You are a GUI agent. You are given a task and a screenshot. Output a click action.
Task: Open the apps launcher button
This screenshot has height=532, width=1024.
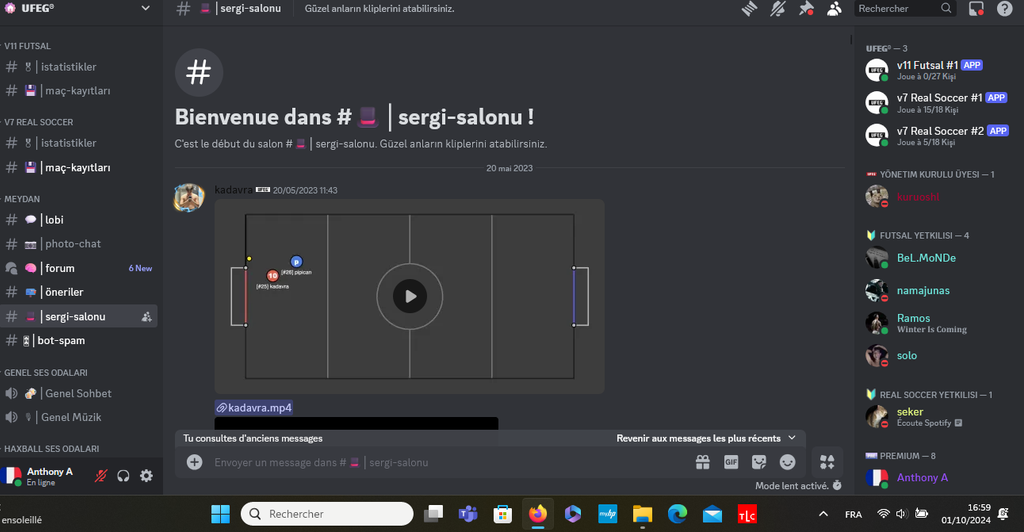click(827, 462)
